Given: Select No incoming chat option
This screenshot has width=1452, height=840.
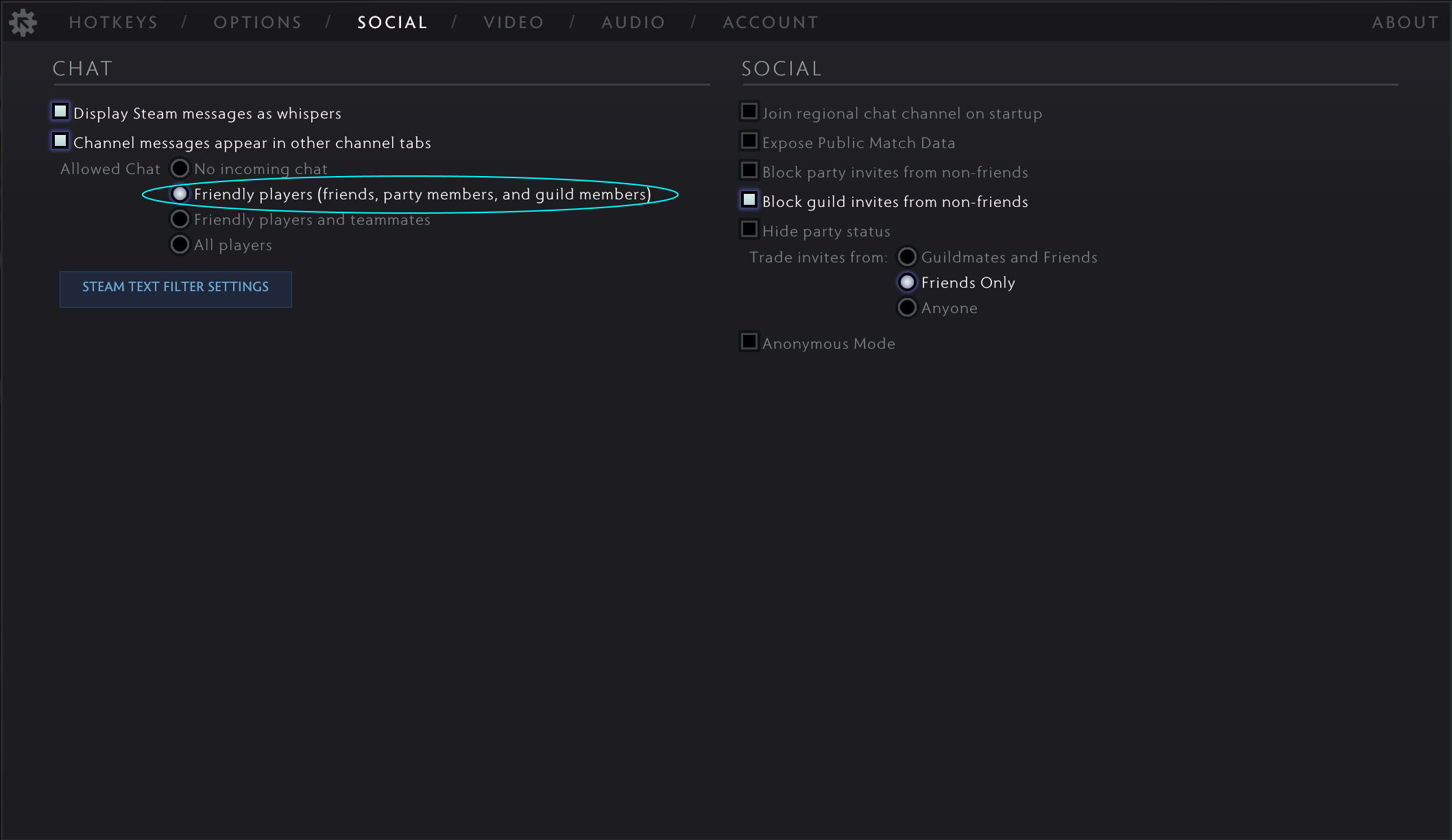Looking at the screenshot, I should [x=180, y=169].
